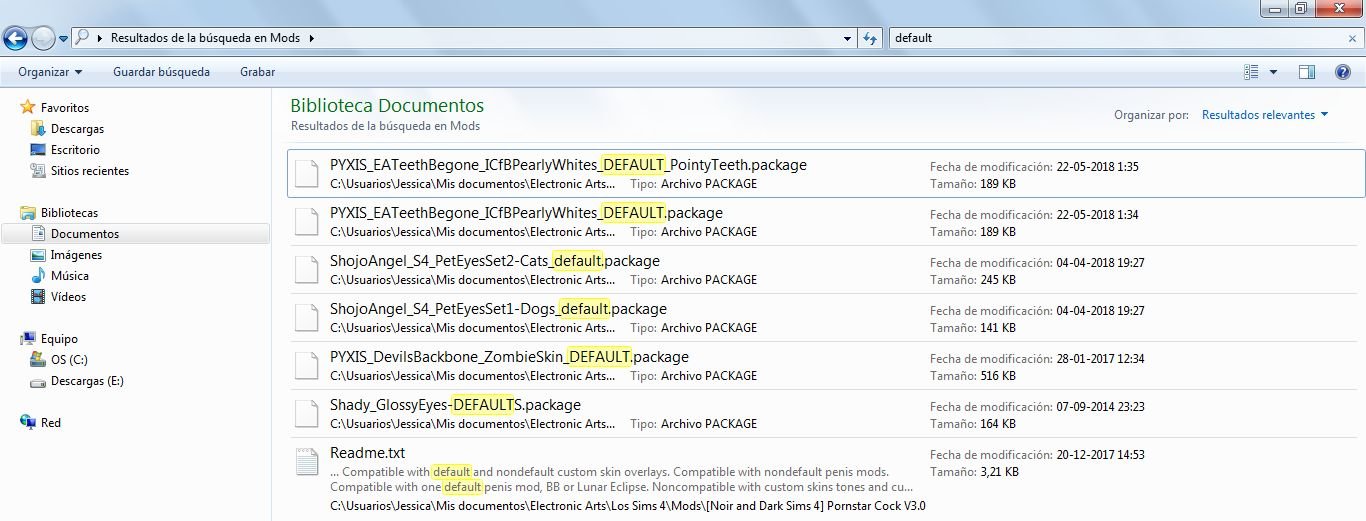Click the Red network icon
This screenshot has width=1366, height=521.
[x=28, y=423]
